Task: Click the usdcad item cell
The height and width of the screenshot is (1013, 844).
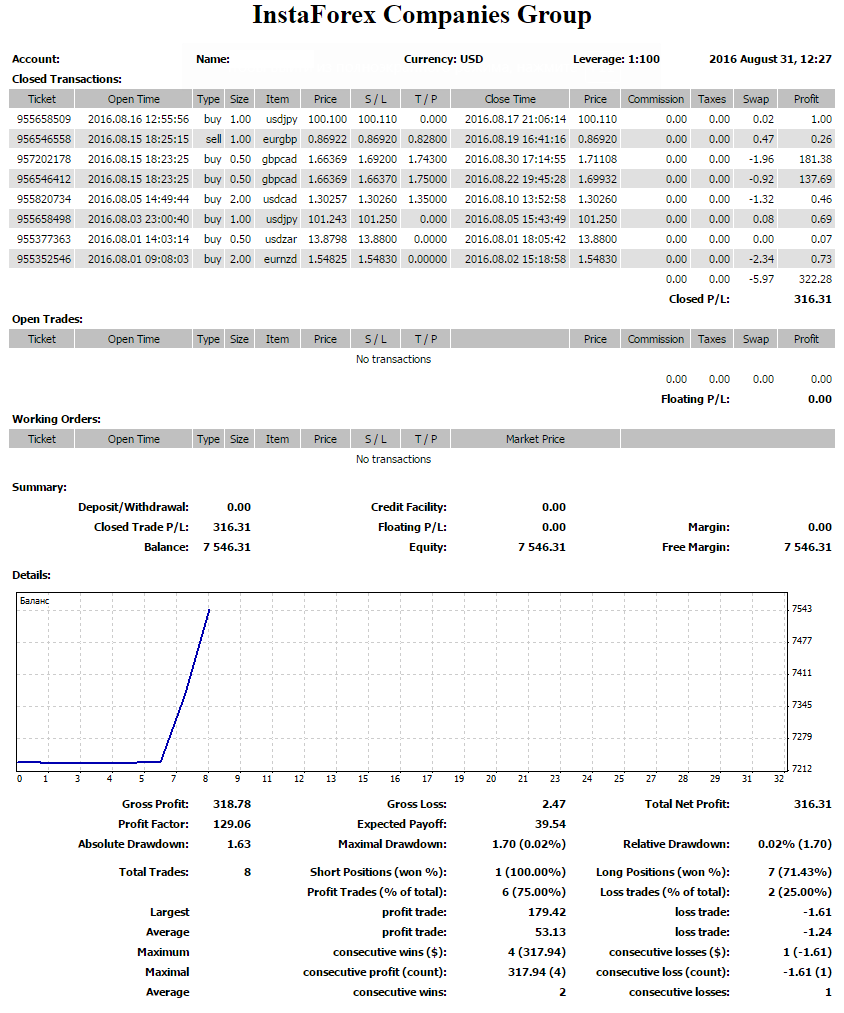Action: point(280,200)
